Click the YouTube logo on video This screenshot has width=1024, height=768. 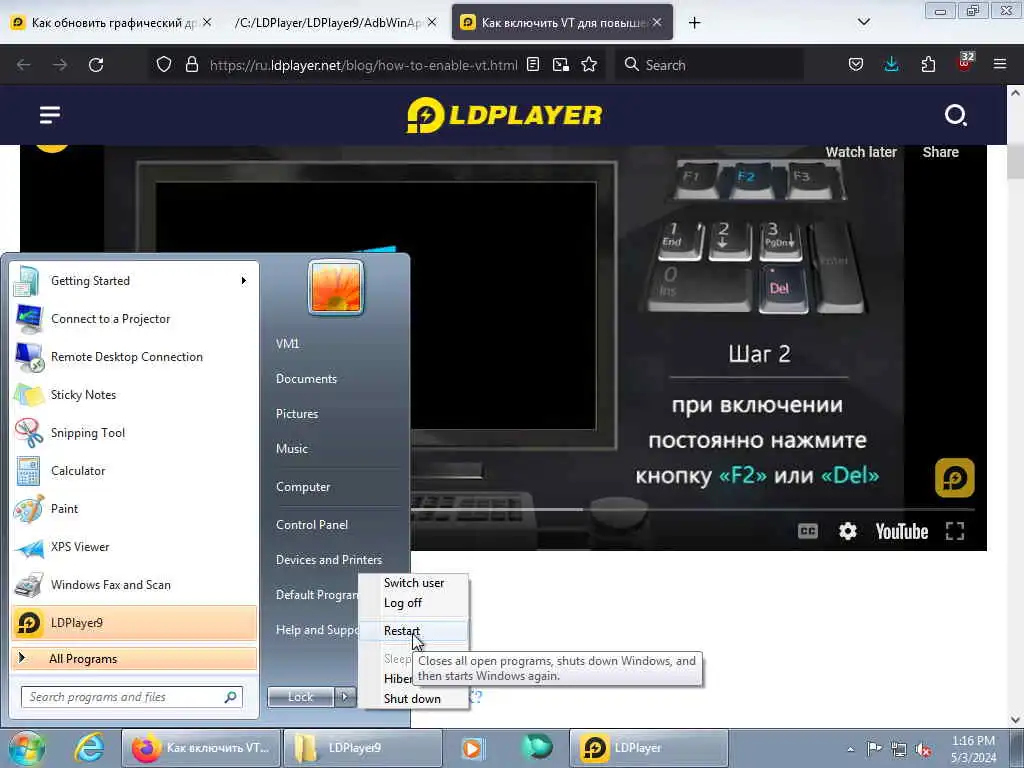click(x=902, y=532)
